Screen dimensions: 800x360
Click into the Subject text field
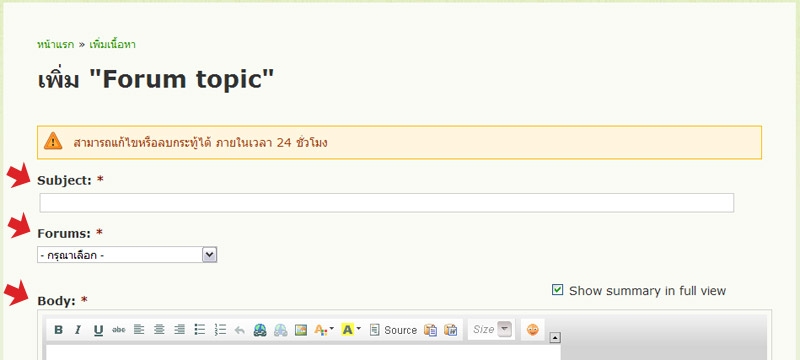coord(387,203)
